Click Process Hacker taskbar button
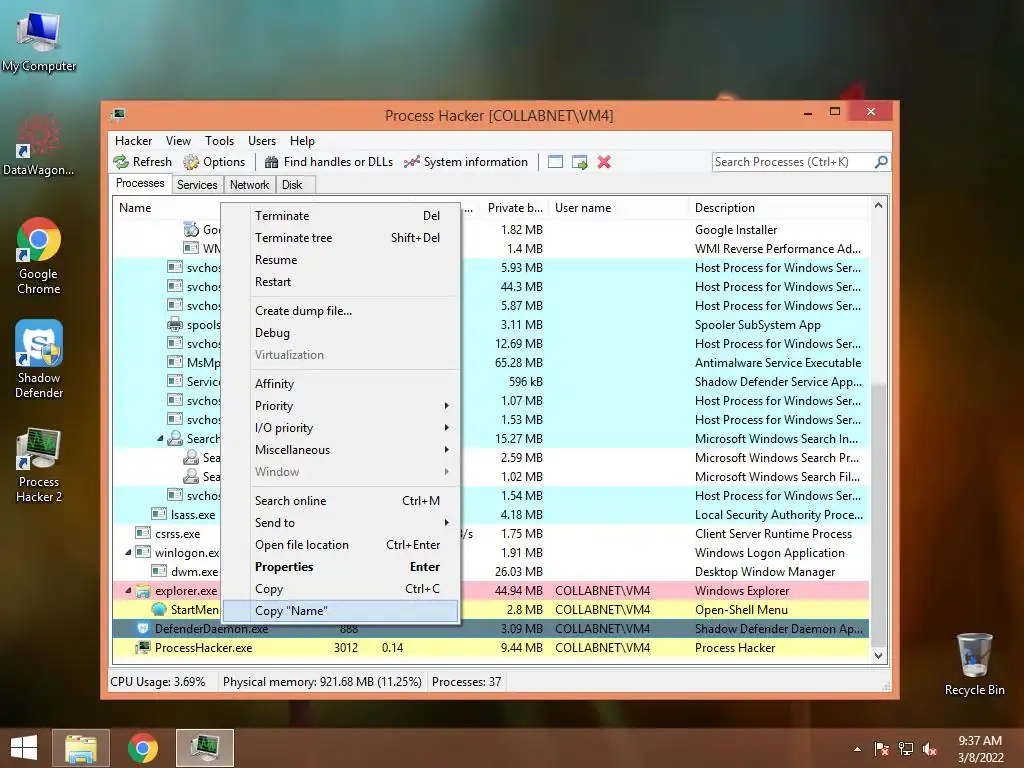Image resolution: width=1024 pixels, height=768 pixels. [204, 748]
